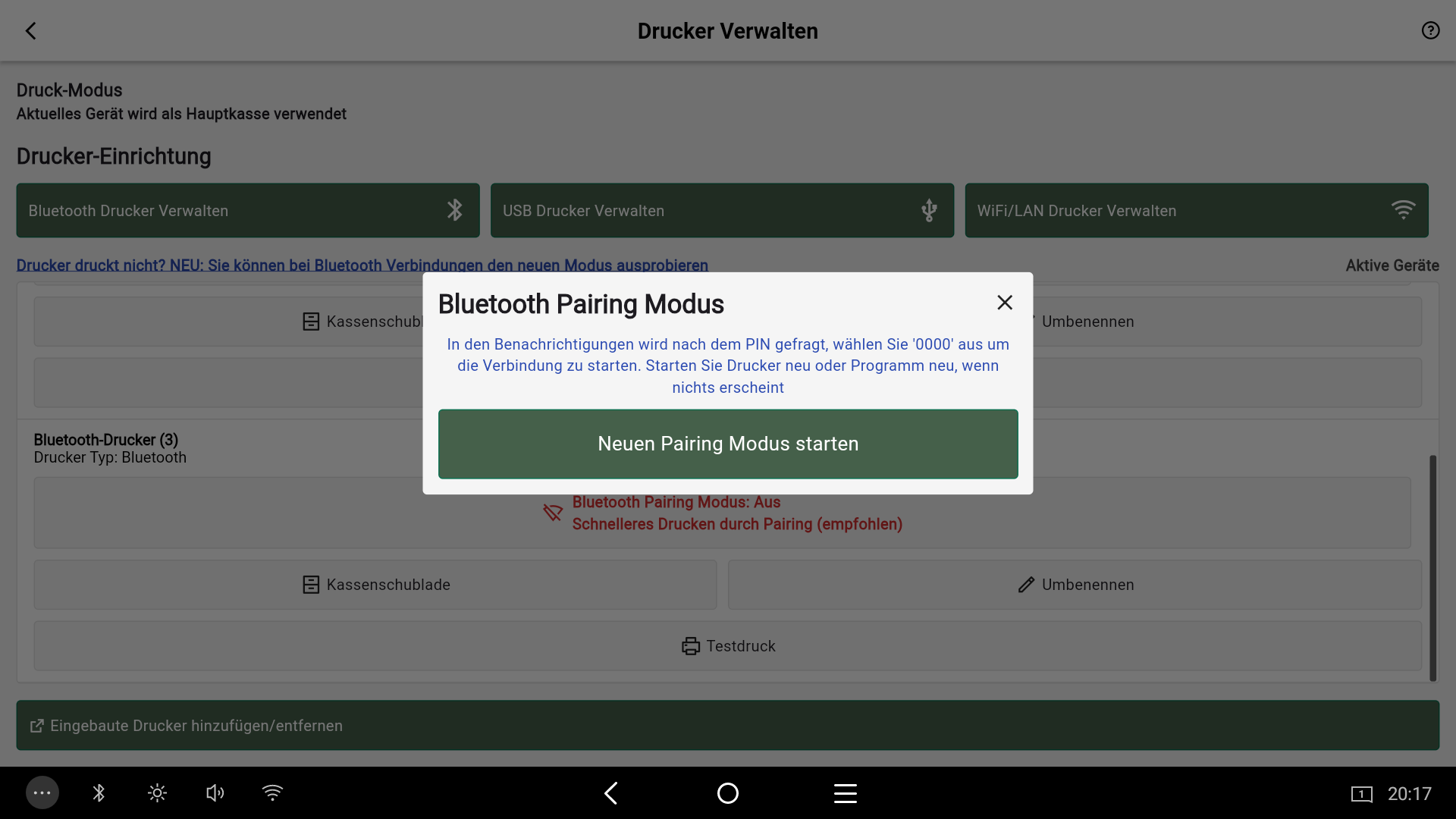Close the Bluetooth Pairing Modus dialog
This screenshot has height=819, width=1456.
[x=1005, y=303]
